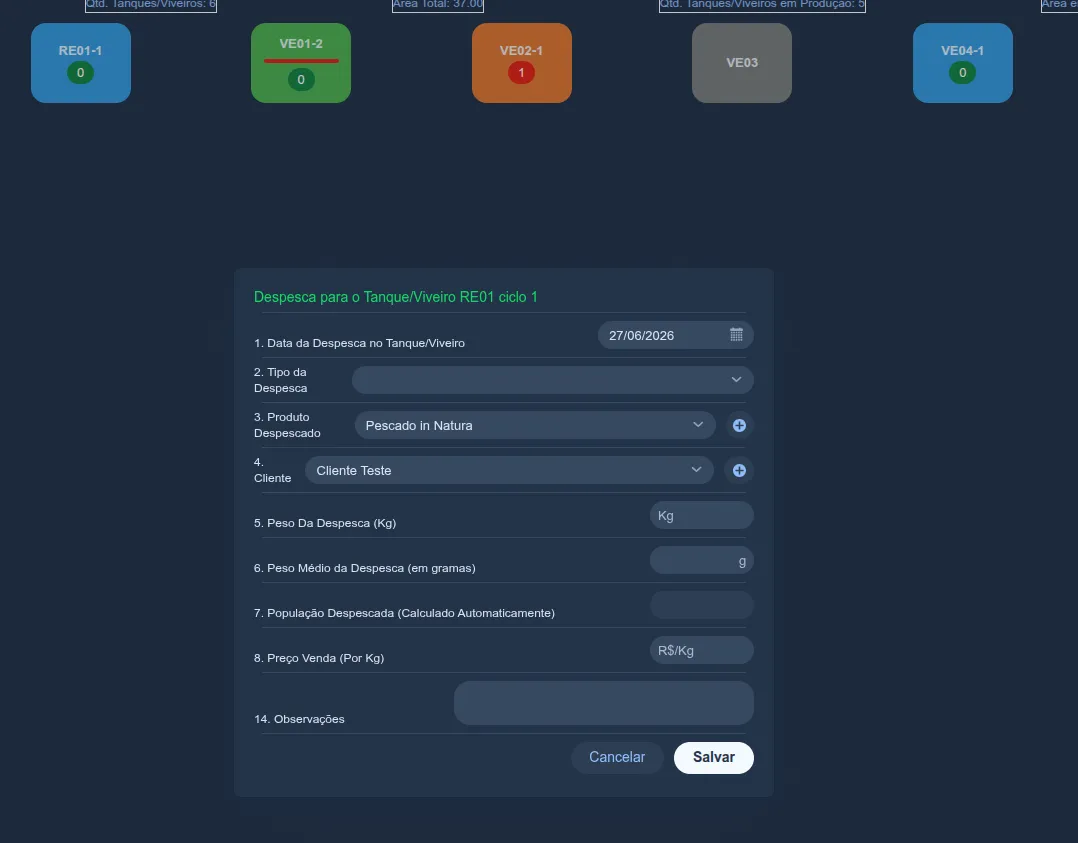The width and height of the screenshot is (1078, 843).
Task: Expand the Produto Despescado dropdown
Action: point(535,425)
